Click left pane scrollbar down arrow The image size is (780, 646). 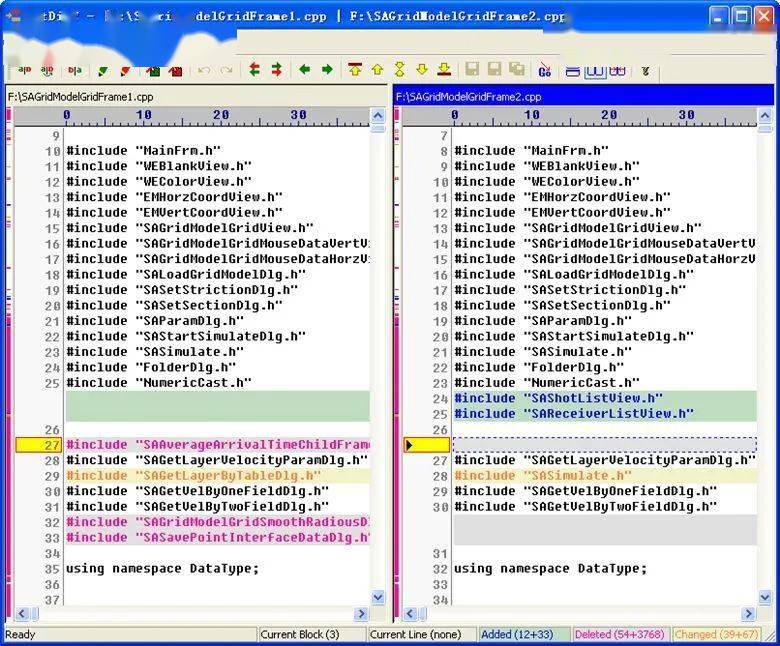(x=378, y=597)
